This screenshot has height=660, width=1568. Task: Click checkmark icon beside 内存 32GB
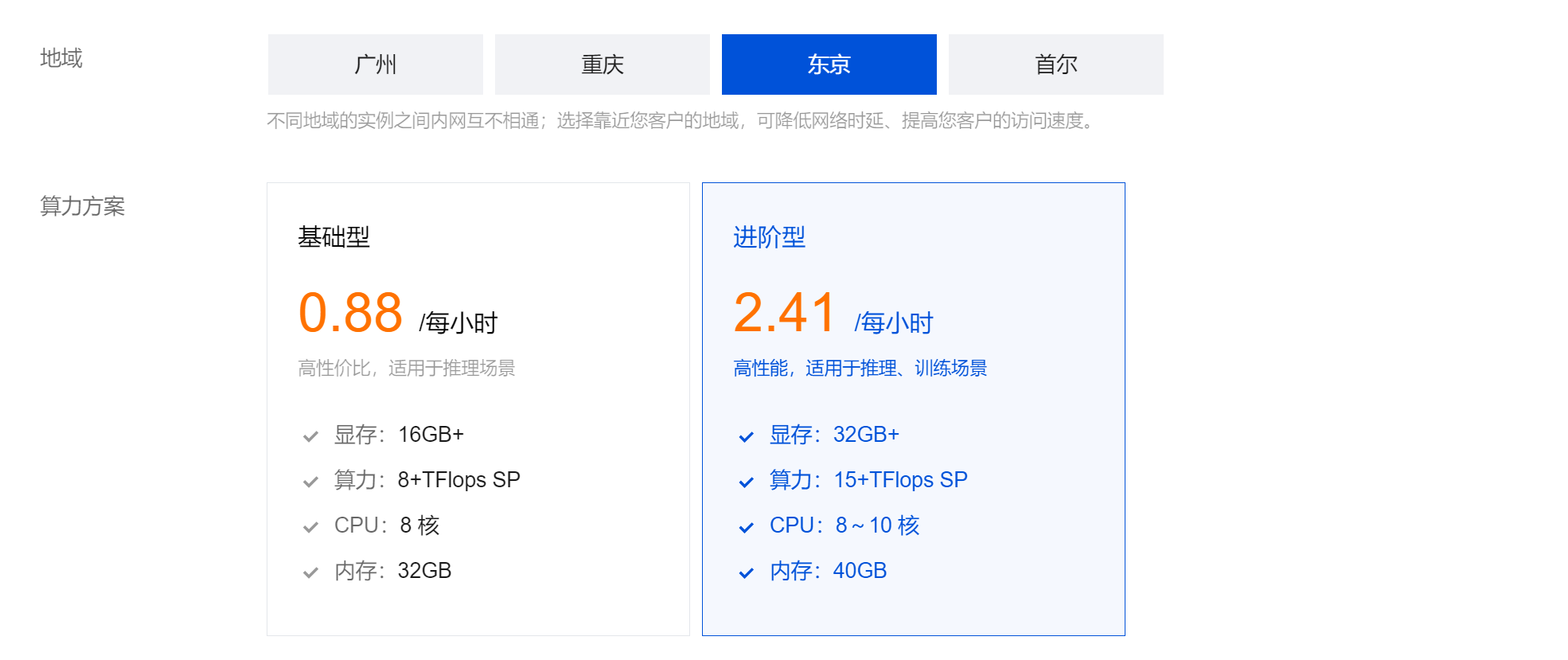tap(310, 572)
